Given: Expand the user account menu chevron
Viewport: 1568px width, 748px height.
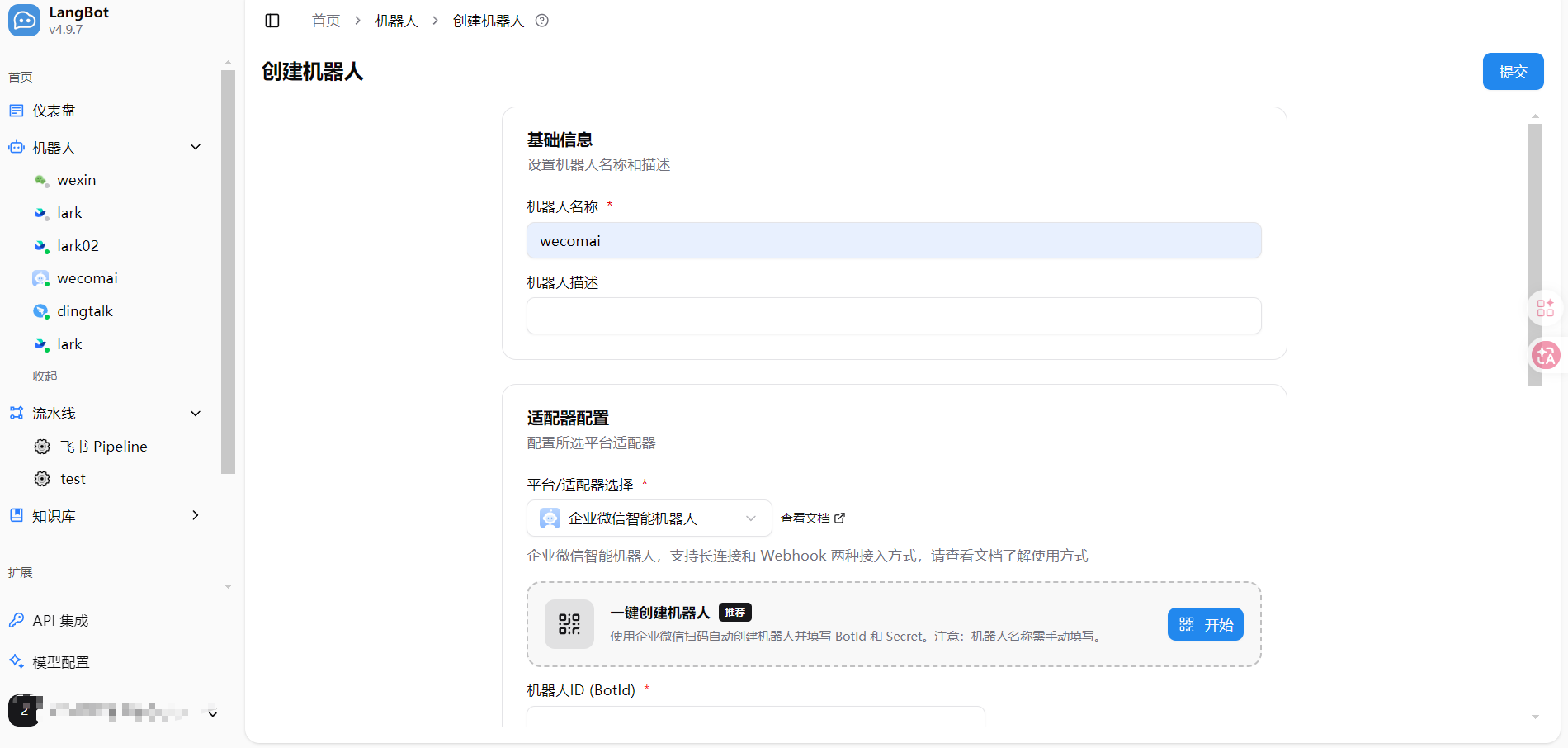Looking at the screenshot, I should [x=213, y=714].
